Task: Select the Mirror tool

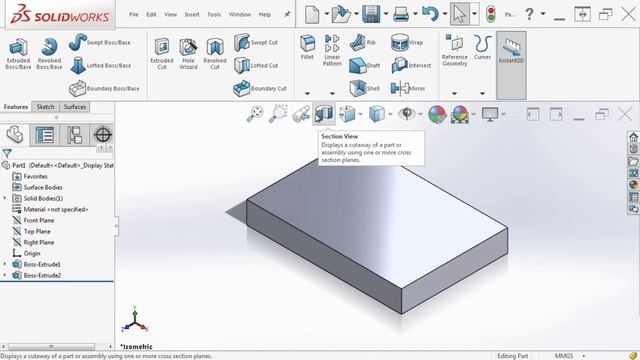Action: coord(408,88)
